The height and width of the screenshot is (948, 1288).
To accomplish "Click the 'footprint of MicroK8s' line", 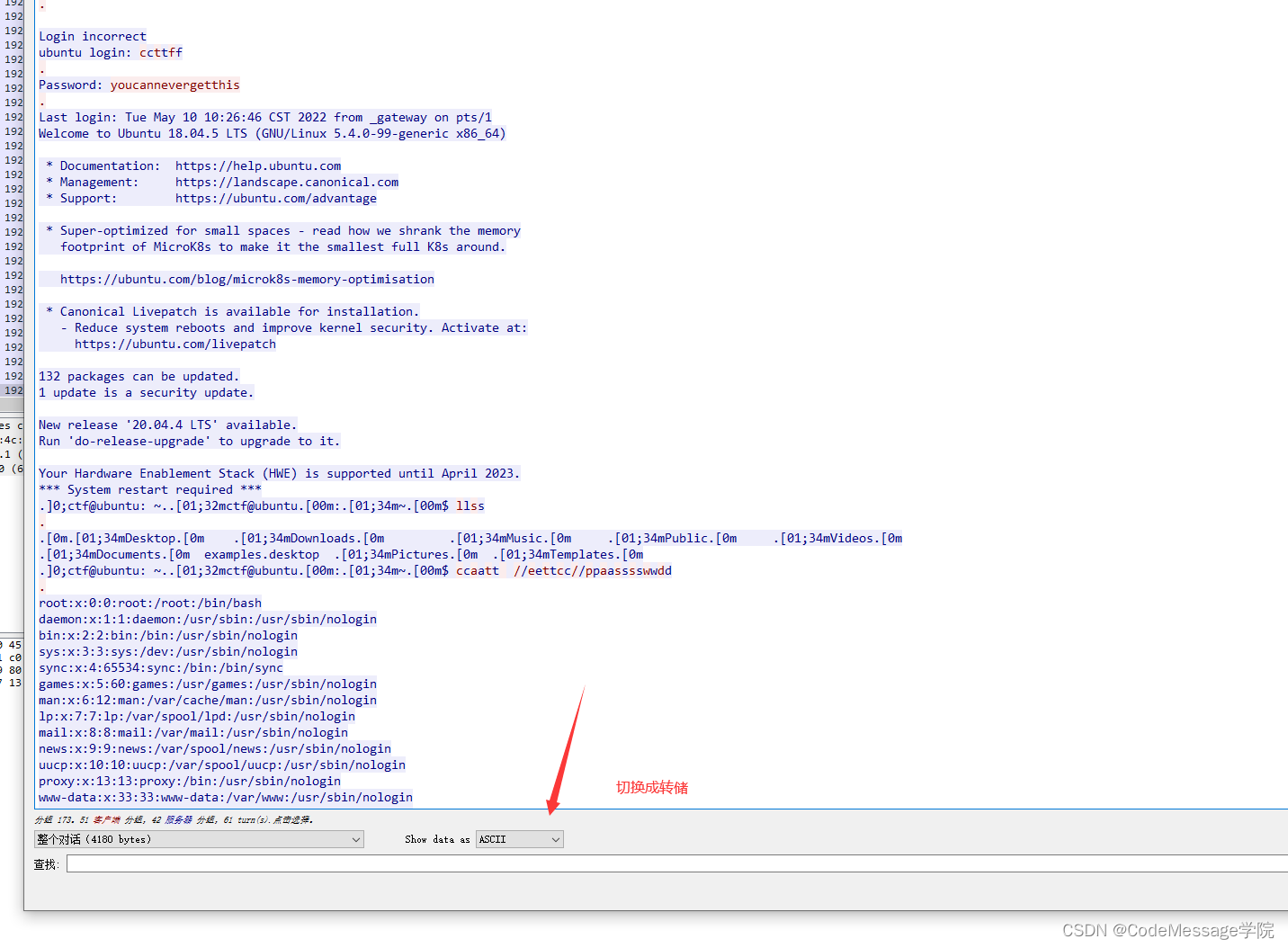I will [x=283, y=246].
